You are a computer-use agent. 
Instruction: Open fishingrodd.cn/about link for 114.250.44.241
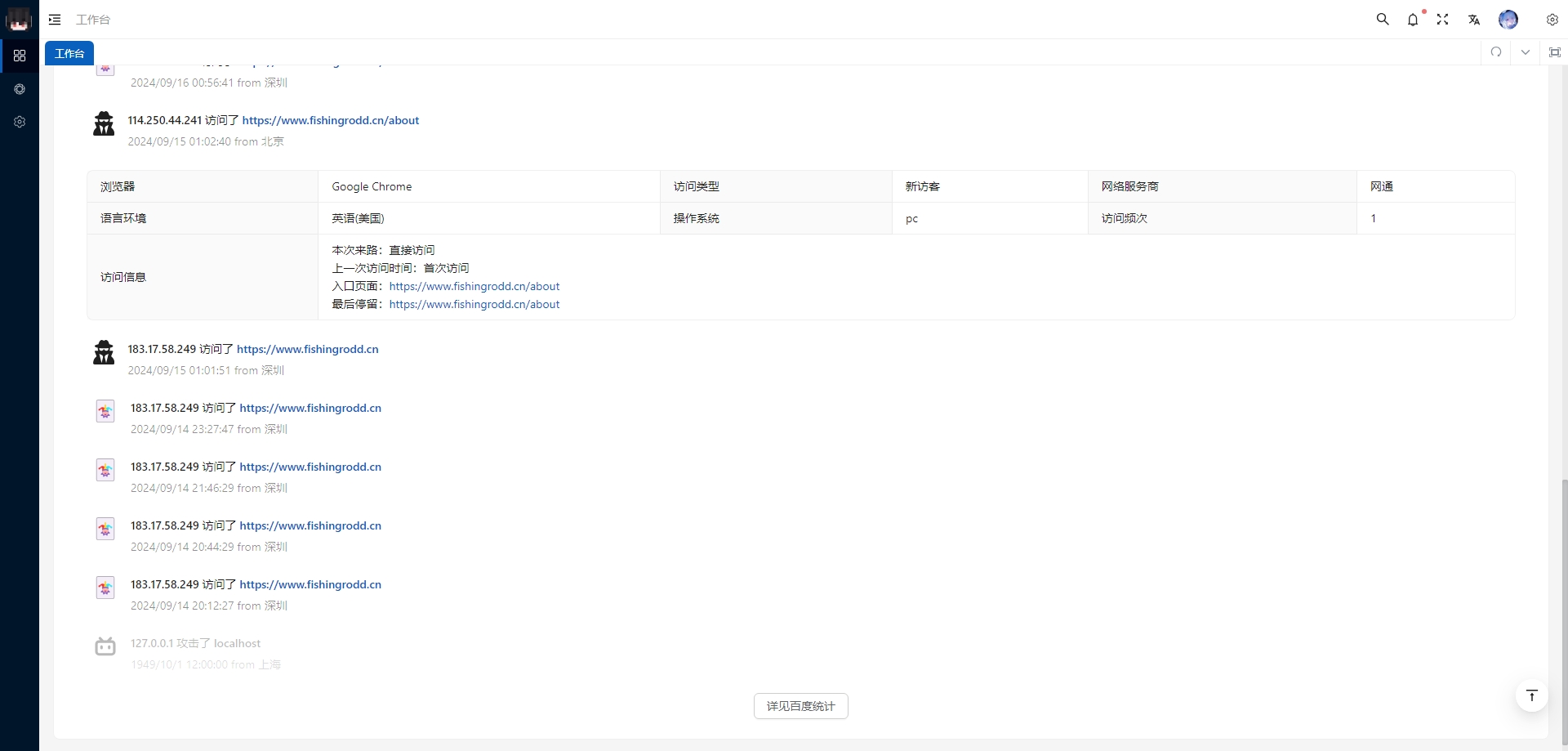(330, 120)
